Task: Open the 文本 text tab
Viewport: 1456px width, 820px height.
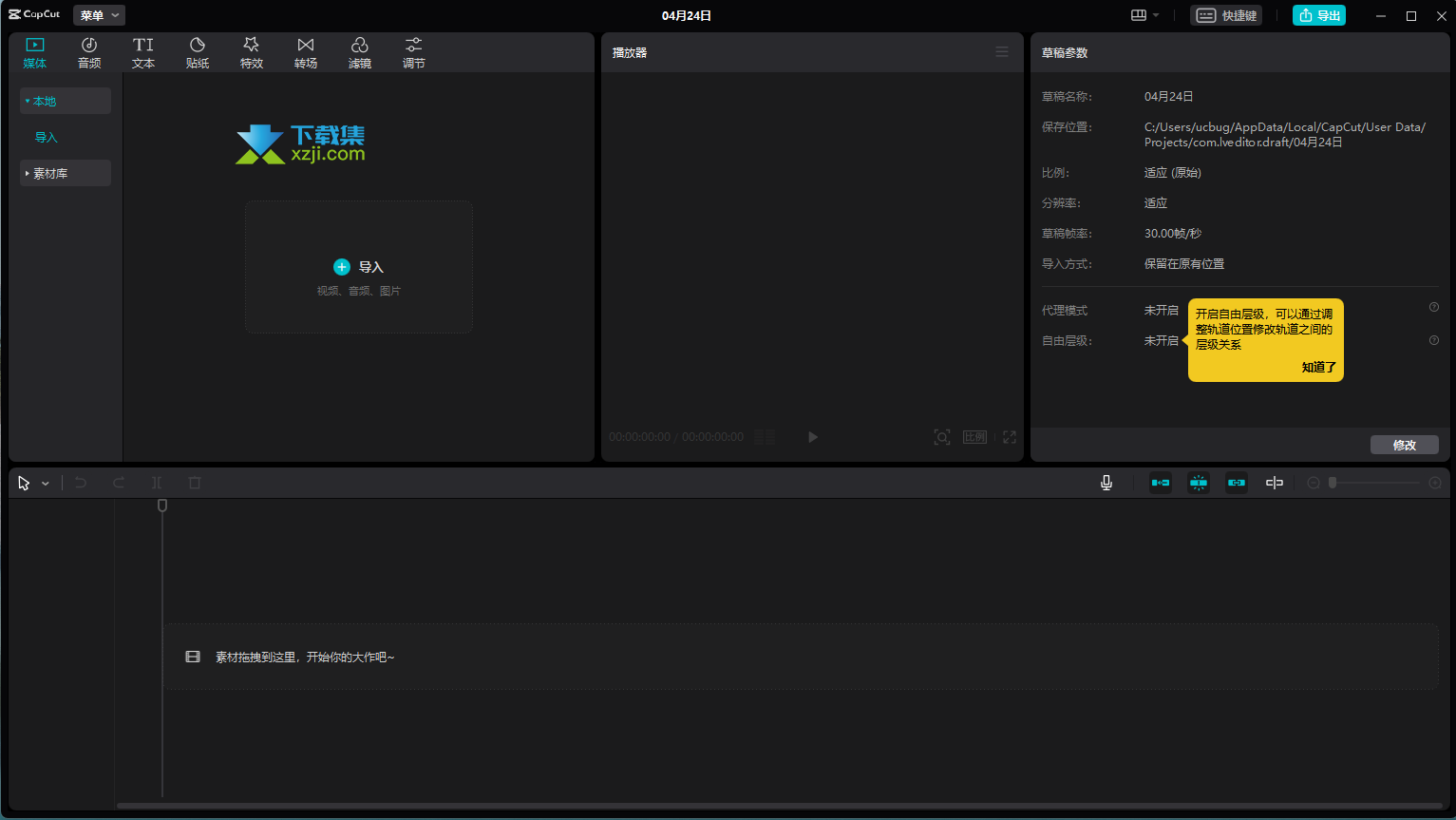Action: click(x=143, y=53)
